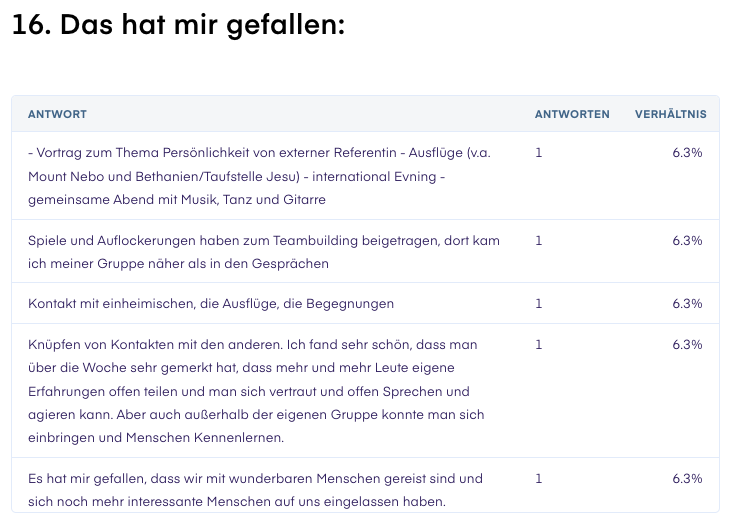
Task: Click the count 1 in the Spiele row
Action: click(539, 241)
